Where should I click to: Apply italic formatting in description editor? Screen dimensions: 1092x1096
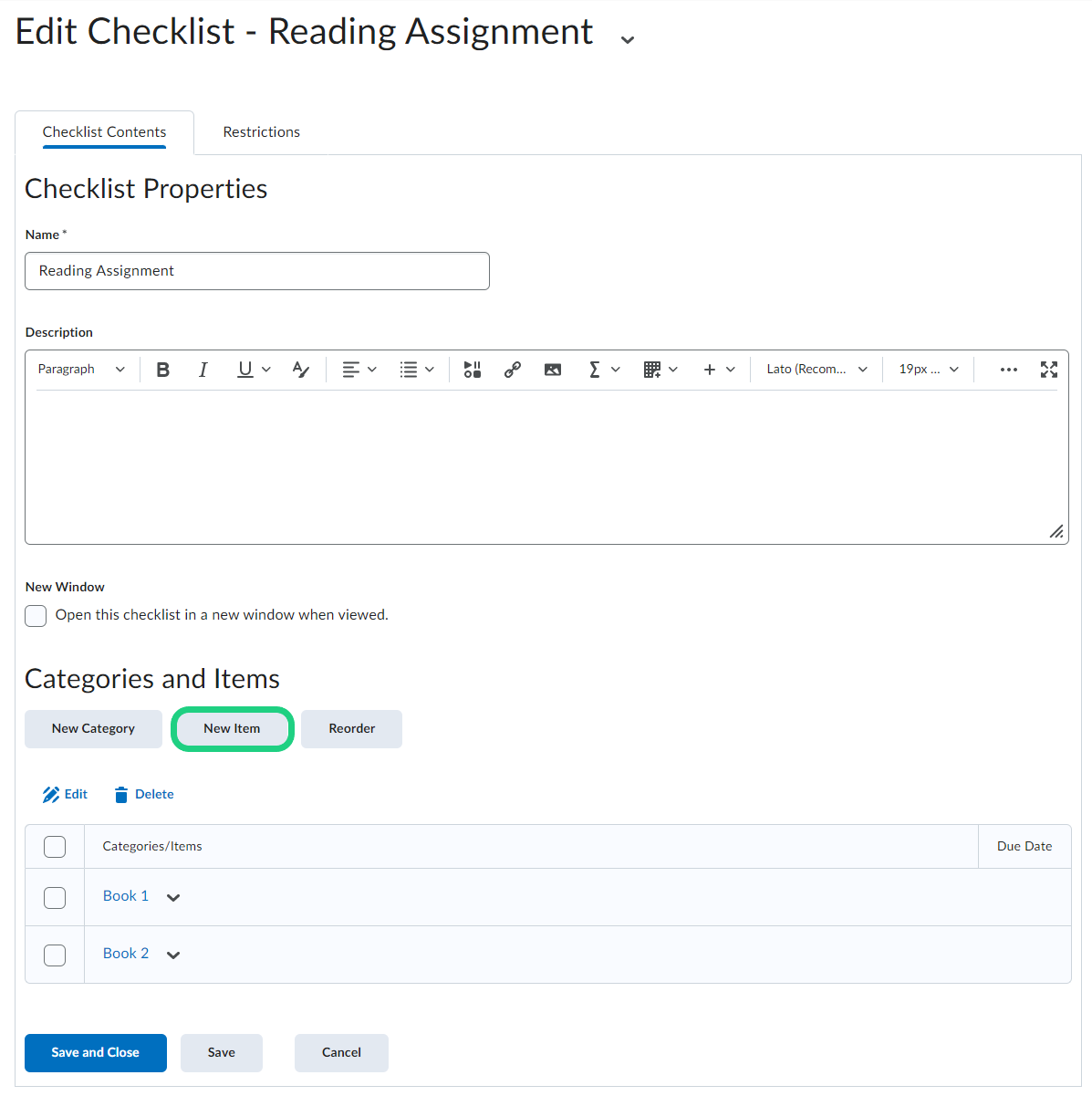203,370
